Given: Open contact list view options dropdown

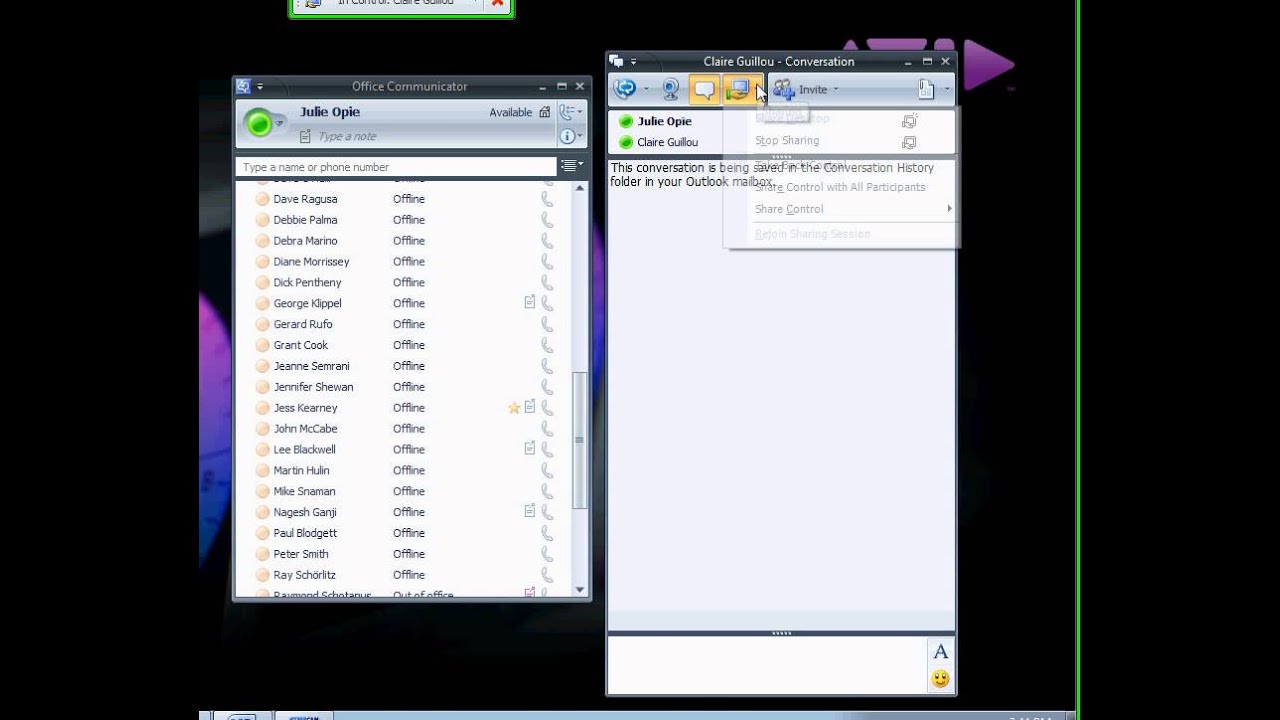Looking at the screenshot, I should tap(571, 166).
